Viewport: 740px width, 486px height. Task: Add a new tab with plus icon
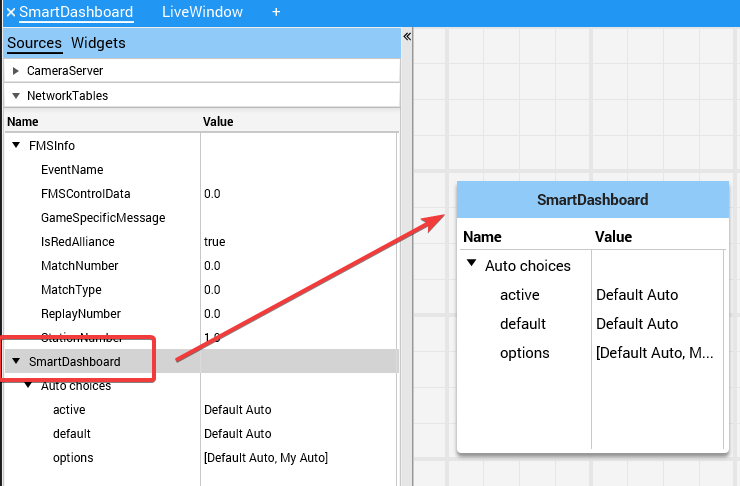click(276, 12)
